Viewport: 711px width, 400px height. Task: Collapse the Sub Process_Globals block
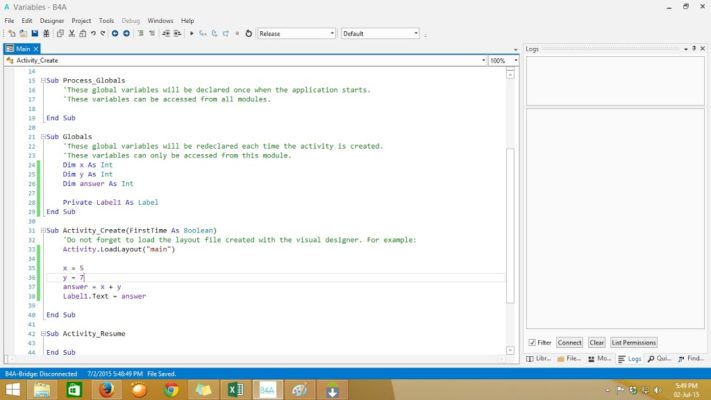(43, 80)
